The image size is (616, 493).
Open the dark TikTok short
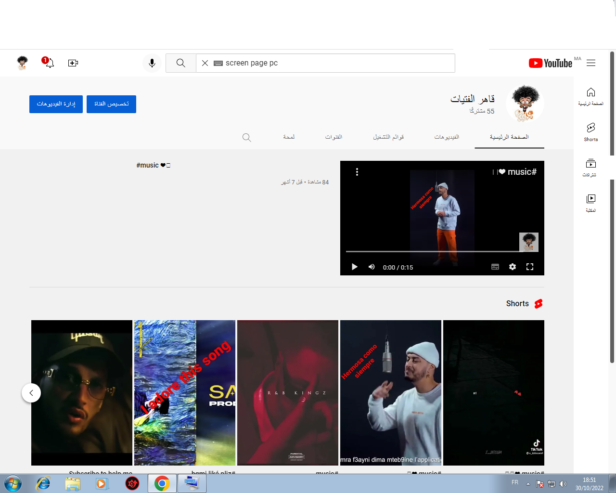pyautogui.click(x=493, y=393)
